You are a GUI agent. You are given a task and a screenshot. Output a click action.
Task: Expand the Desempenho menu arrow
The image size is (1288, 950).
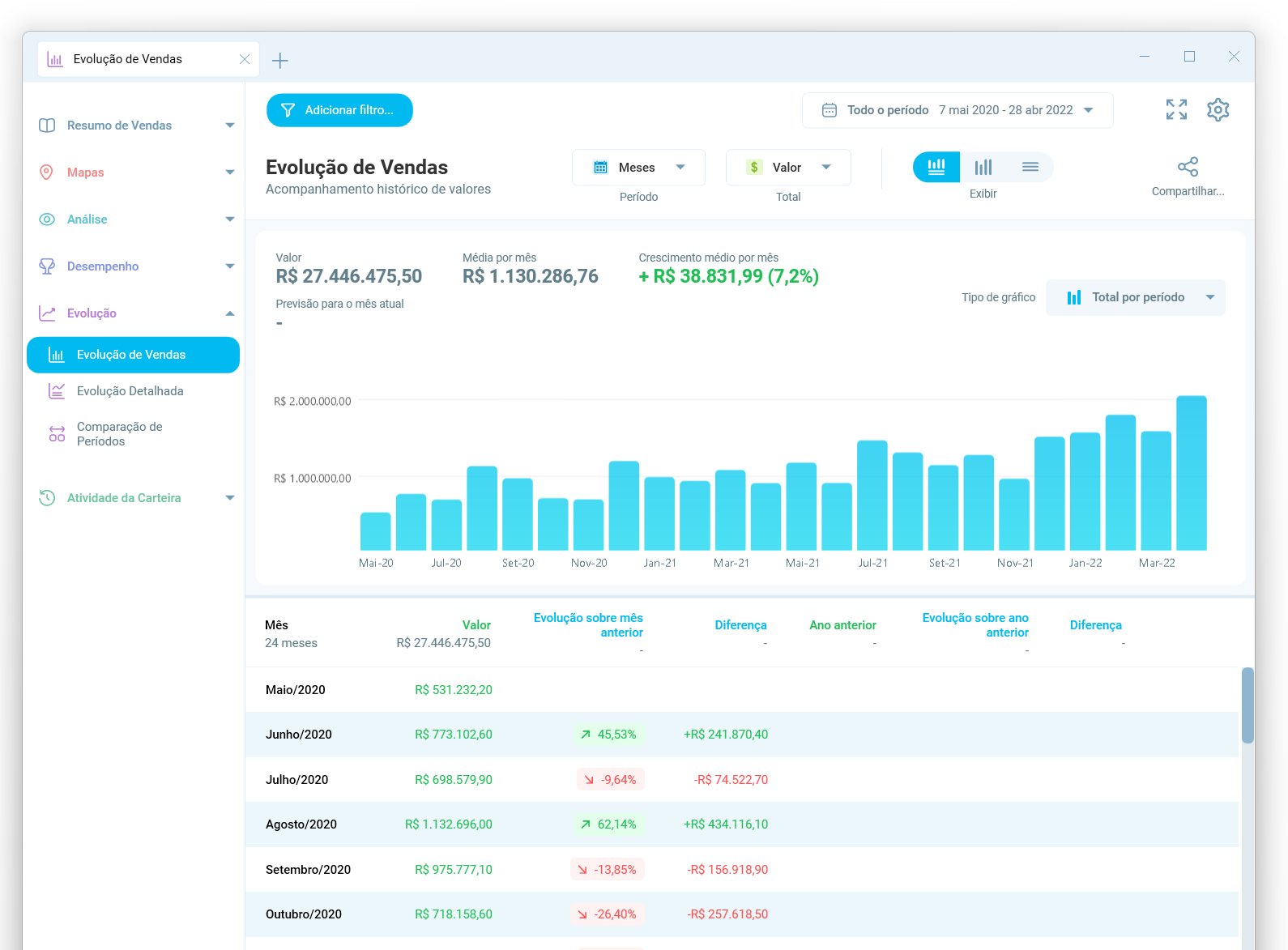pyautogui.click(x=230, y=266)
